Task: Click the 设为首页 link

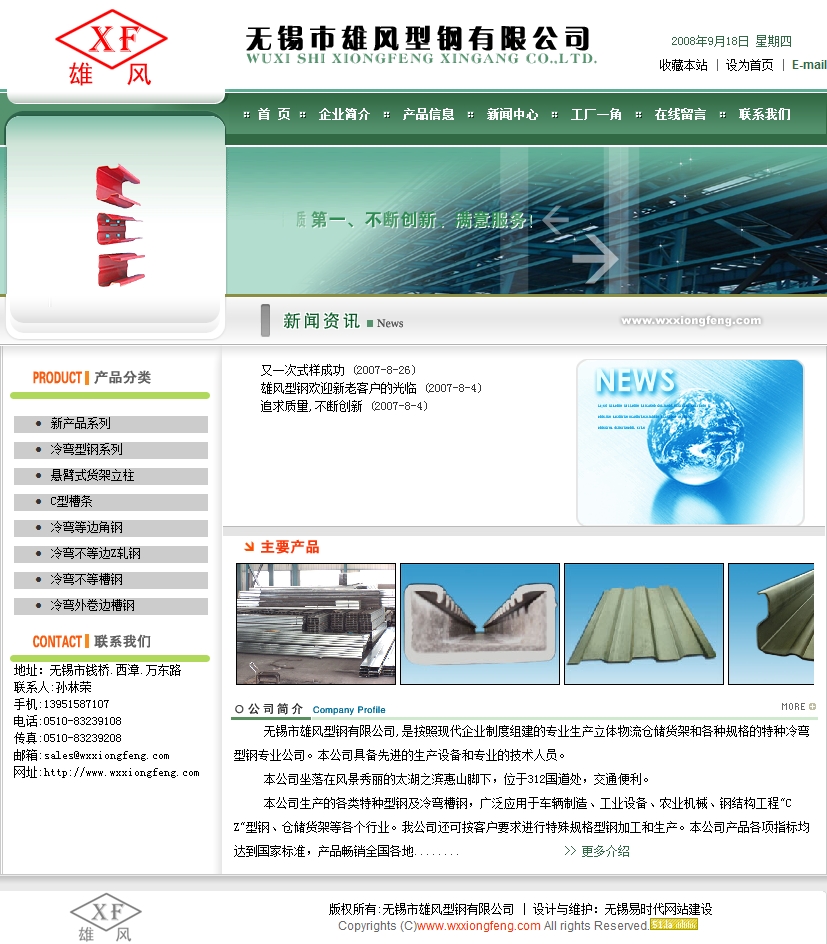Action: [749, 65]
